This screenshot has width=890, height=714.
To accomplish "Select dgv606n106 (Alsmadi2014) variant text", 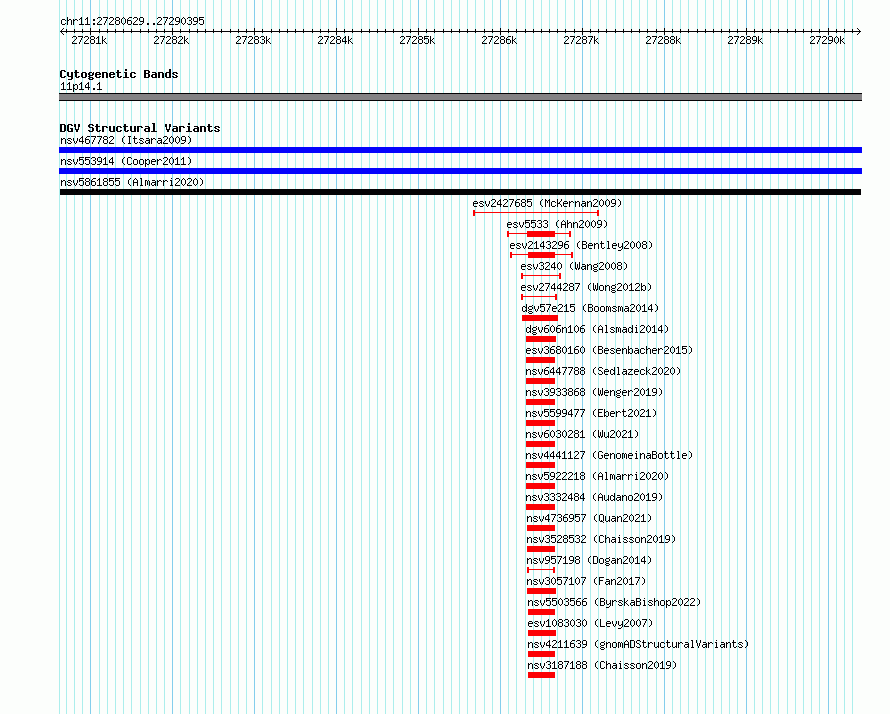I will tap(597, 329).
